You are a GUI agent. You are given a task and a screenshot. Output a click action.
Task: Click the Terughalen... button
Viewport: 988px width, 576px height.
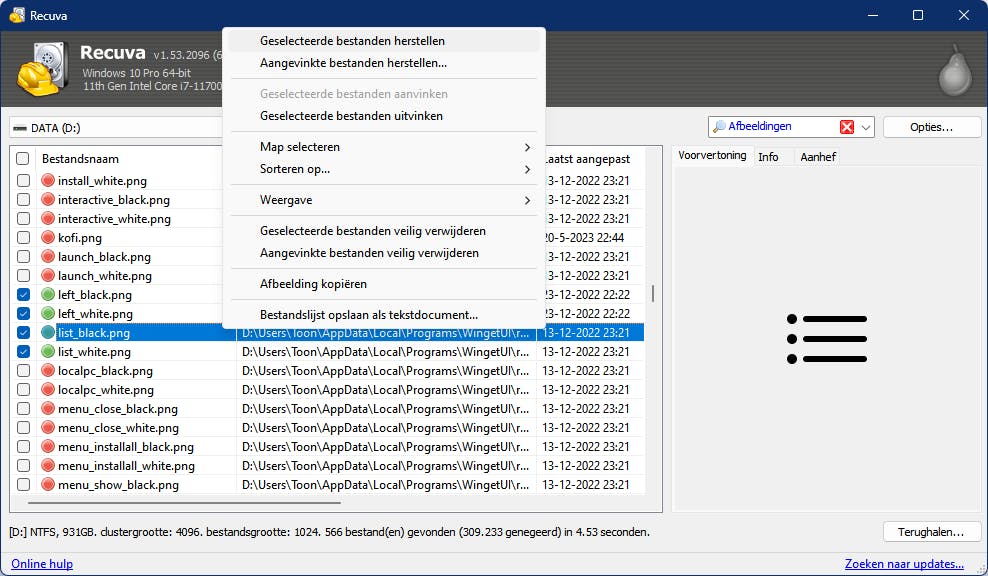(x=931, y=532)
